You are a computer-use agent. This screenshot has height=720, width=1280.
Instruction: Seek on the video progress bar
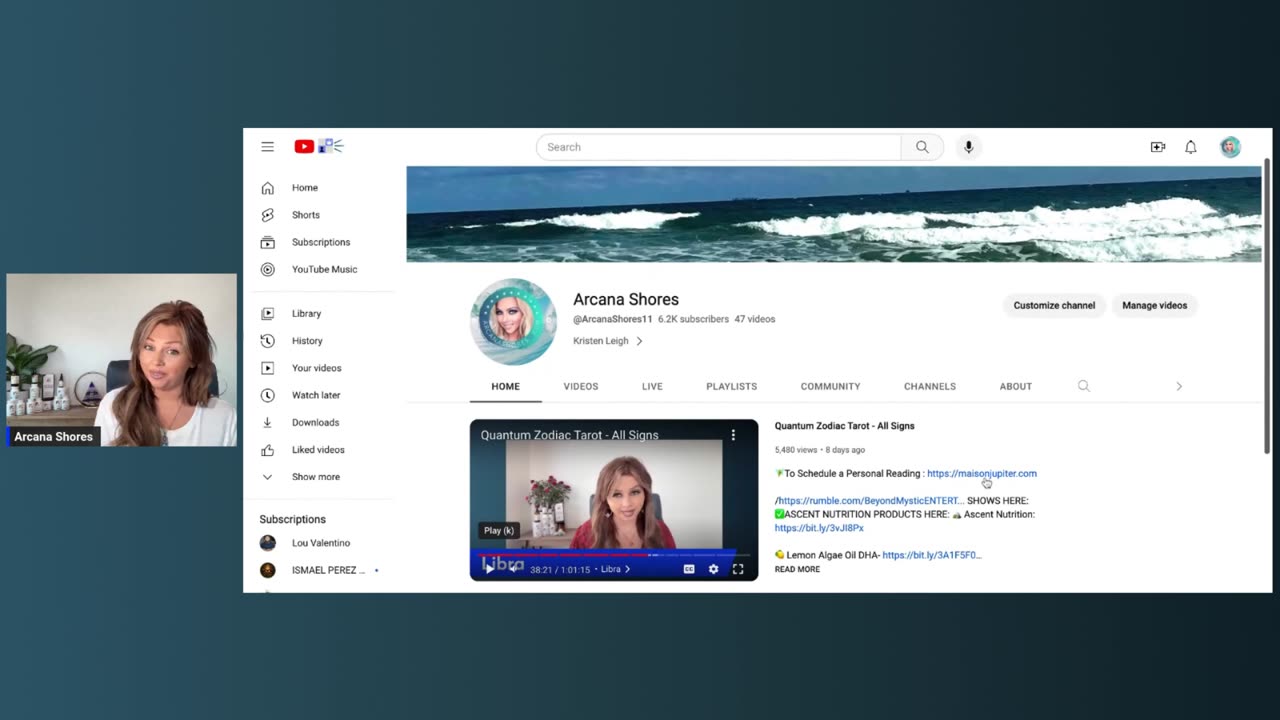point(614,554)
